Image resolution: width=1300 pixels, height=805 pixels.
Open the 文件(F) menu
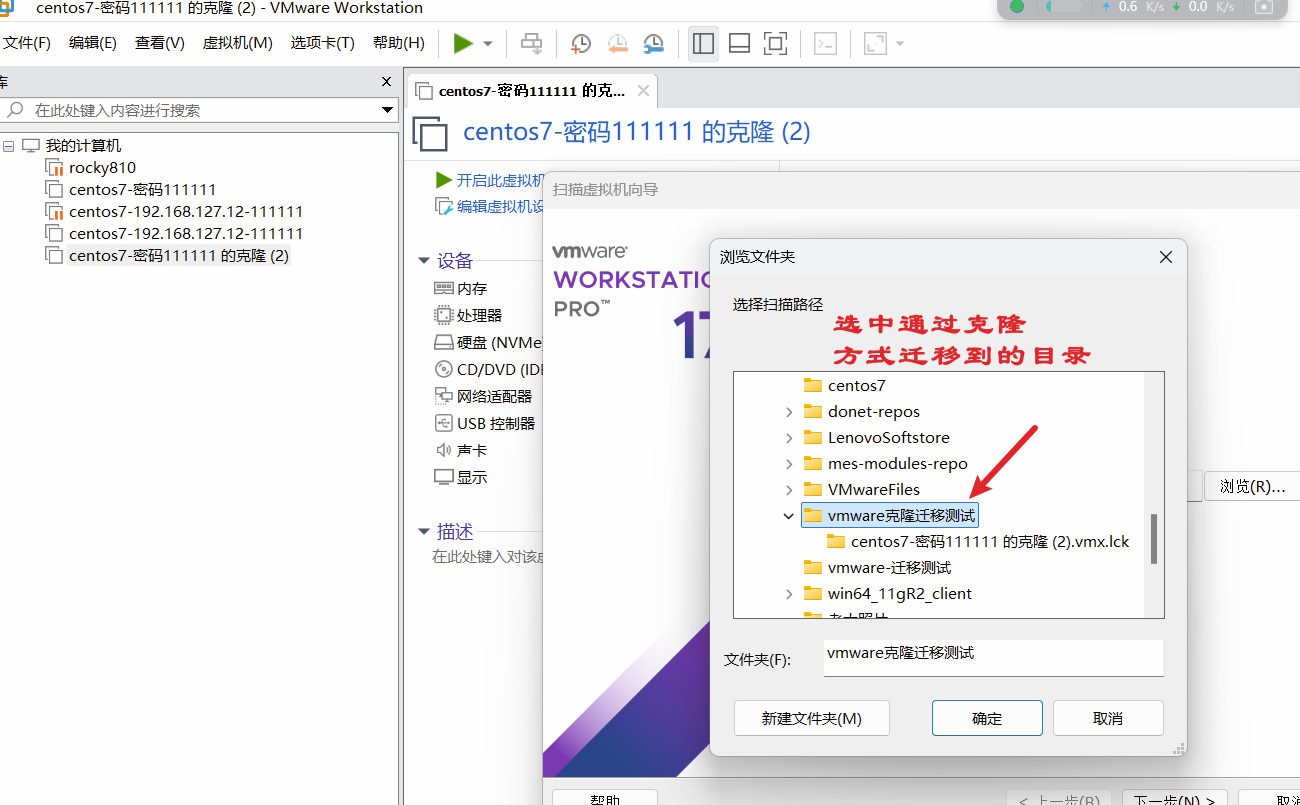27,43
